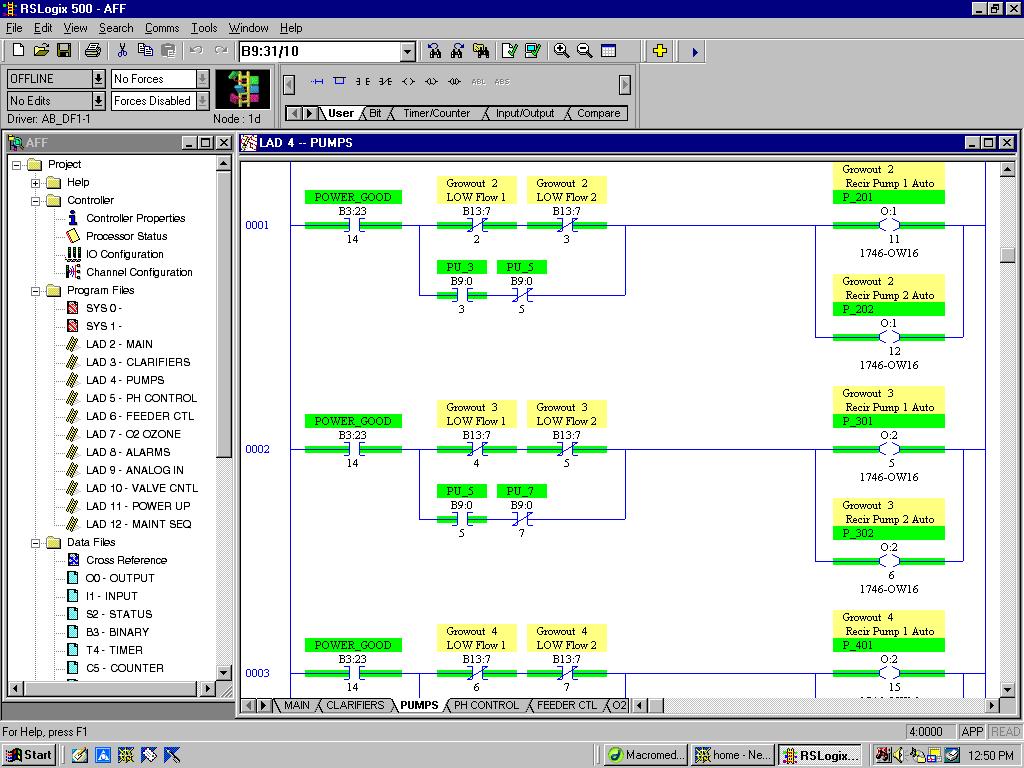Click the ladder window vertical scrollbar thumb
The width and height of the screenshot is (1024, 768).
[1008, 255]
